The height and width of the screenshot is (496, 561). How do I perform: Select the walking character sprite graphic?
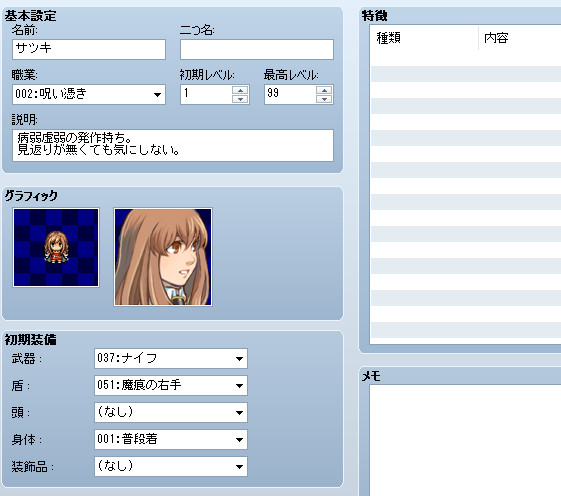point(56,248)
